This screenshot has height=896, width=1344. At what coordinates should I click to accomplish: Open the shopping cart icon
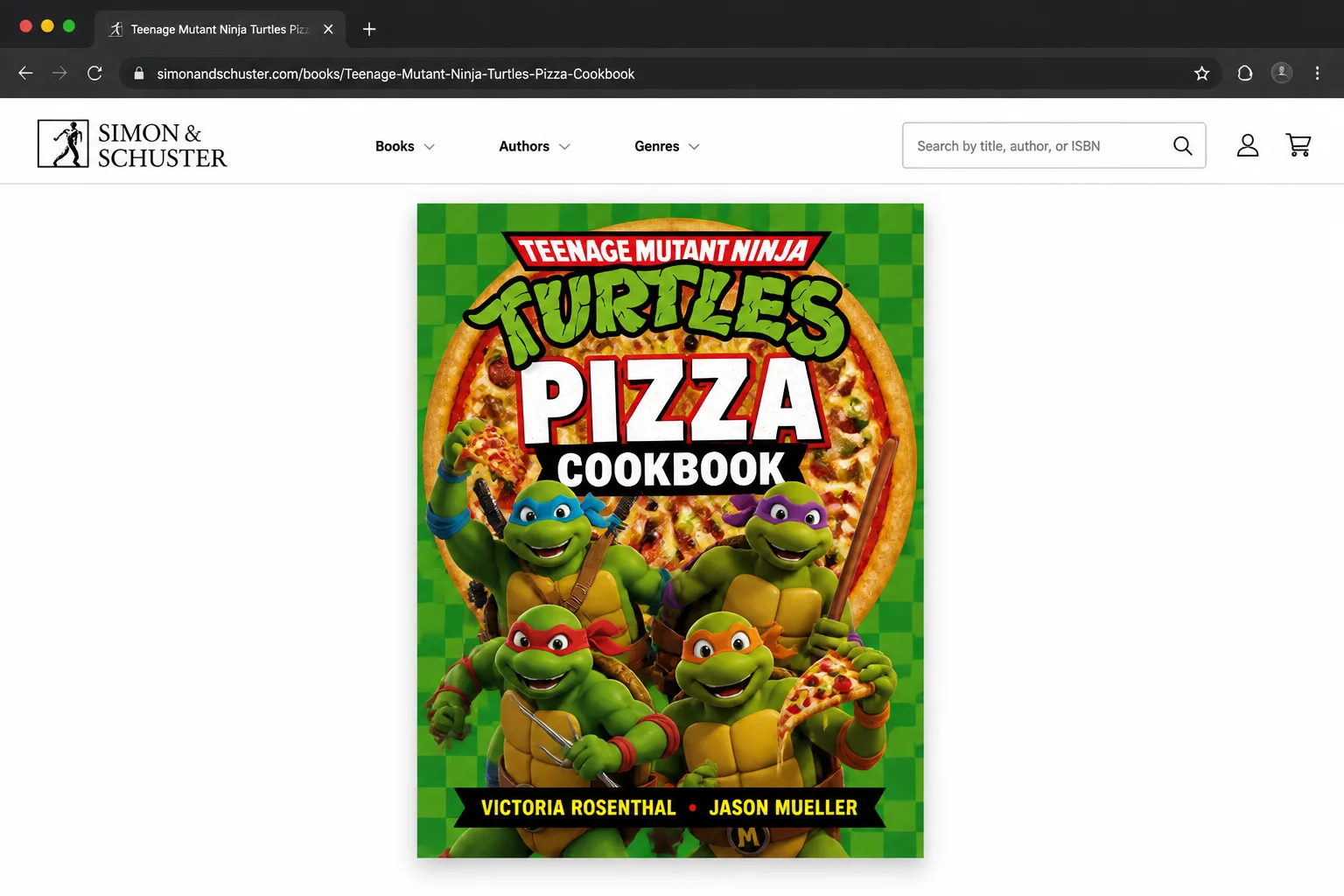[x=1298, y=145]
